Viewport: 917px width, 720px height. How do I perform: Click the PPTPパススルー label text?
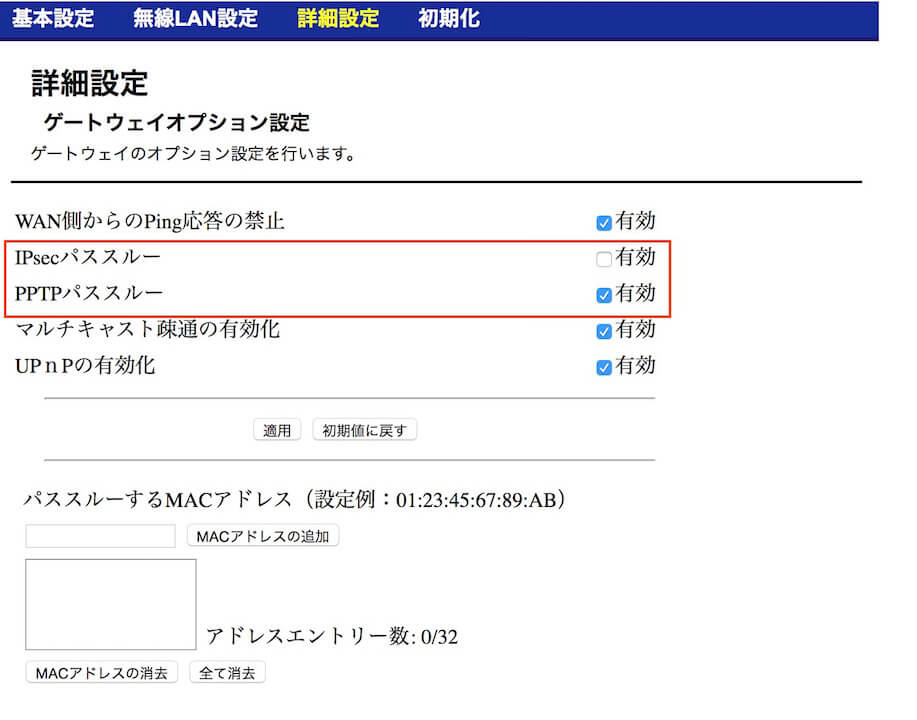89,294
